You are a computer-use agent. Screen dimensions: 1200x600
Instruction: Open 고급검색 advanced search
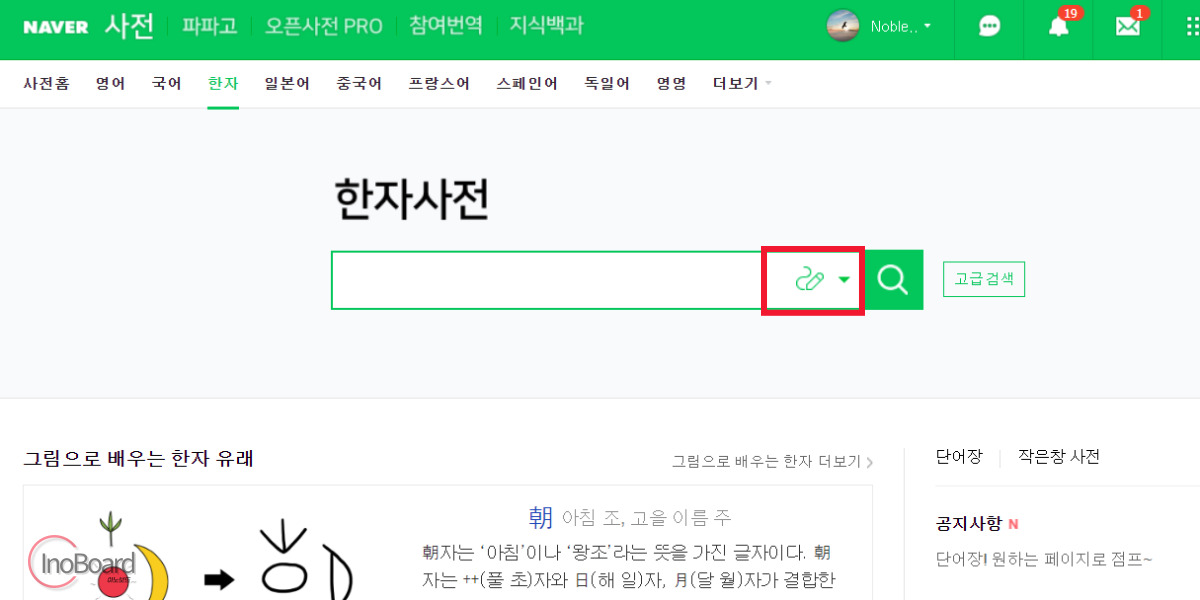click(x=984, y=280)
